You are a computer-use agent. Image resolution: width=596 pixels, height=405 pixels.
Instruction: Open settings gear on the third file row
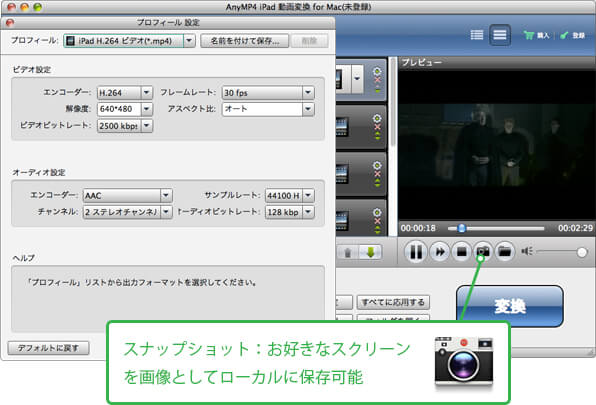[377, 165]
